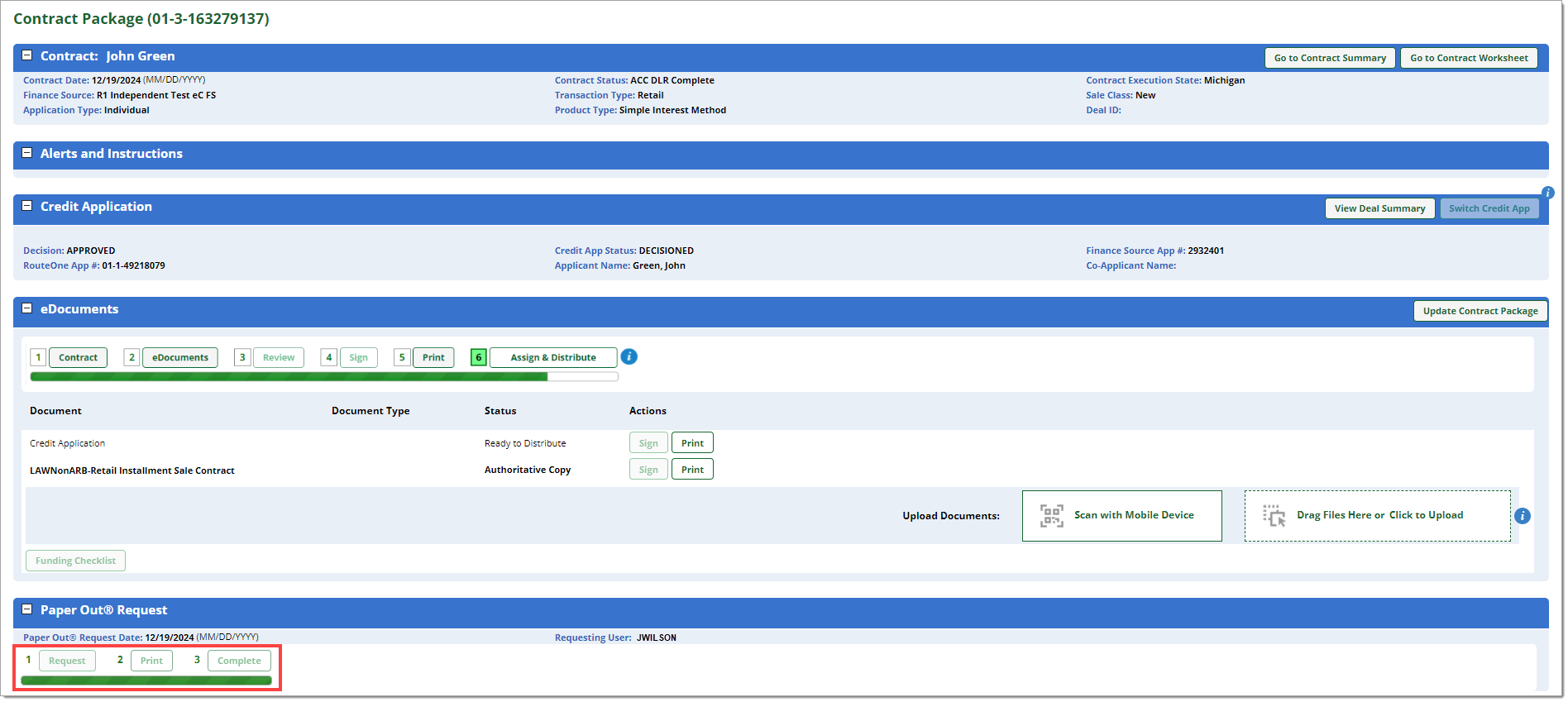Click the Paper Out progress bar

point(146,681)
